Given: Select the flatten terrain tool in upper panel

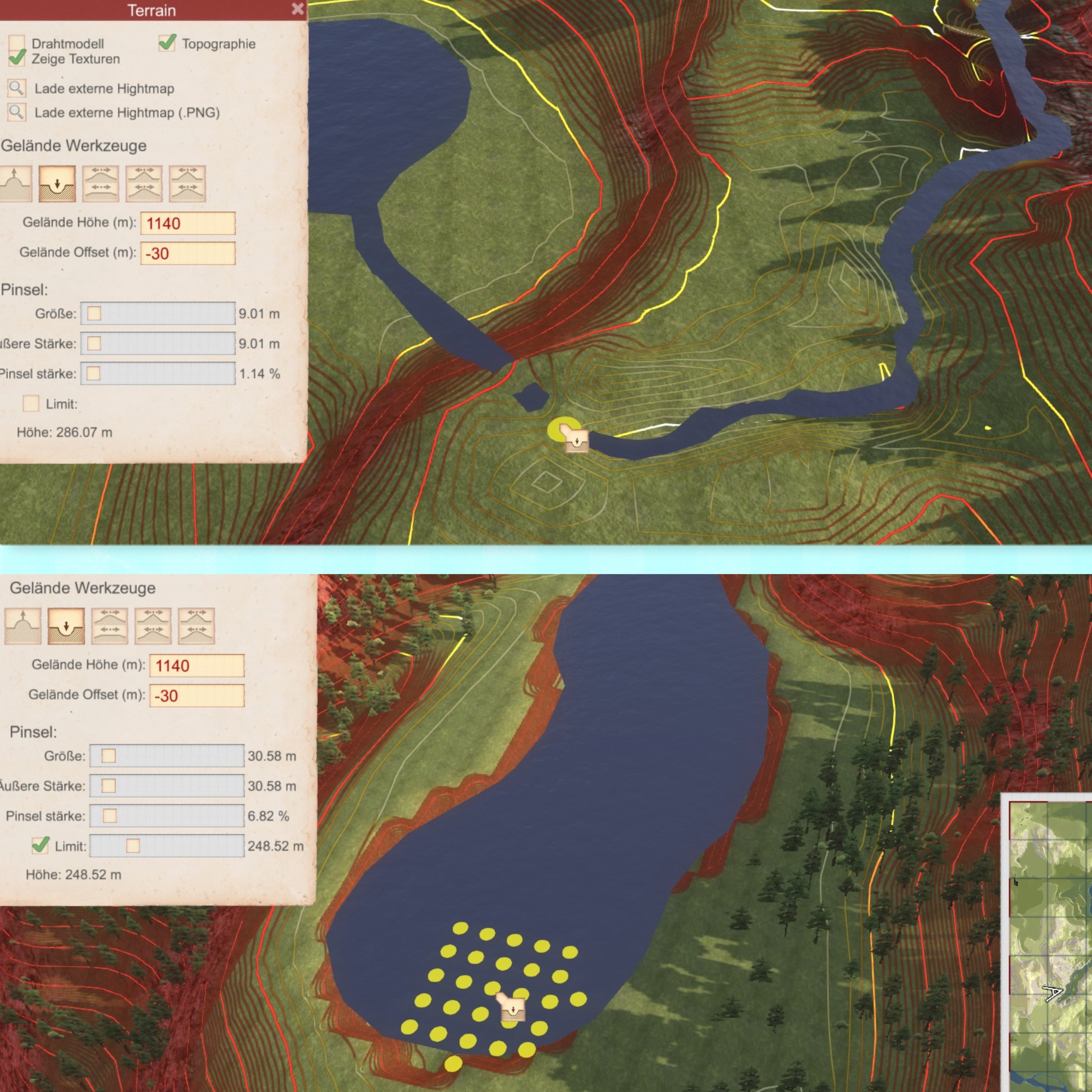Looking at the screenshot, I should [101, 184].
